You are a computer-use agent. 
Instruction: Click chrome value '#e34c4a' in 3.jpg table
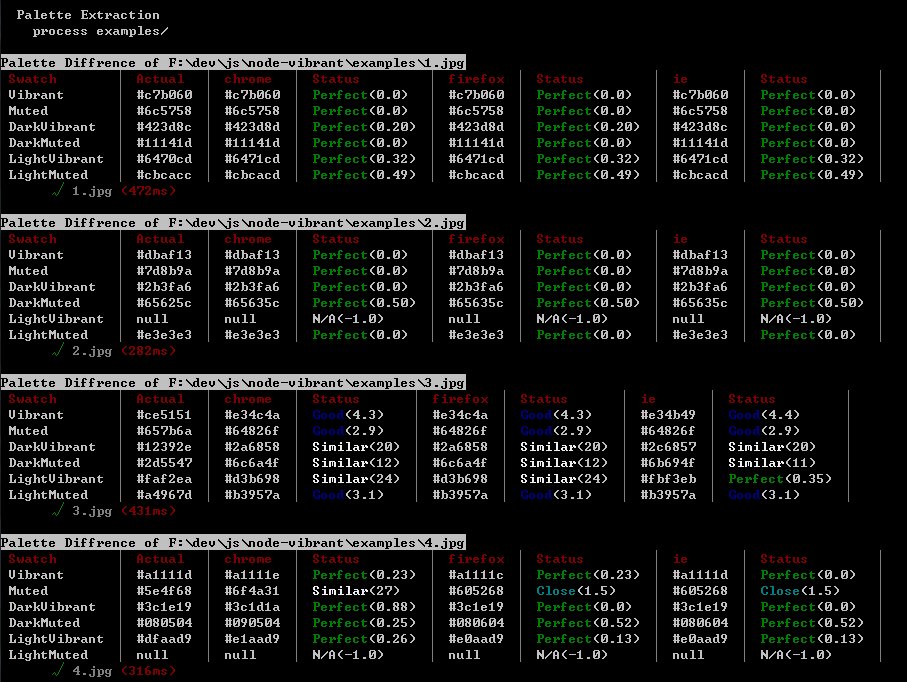pos(252,415)
